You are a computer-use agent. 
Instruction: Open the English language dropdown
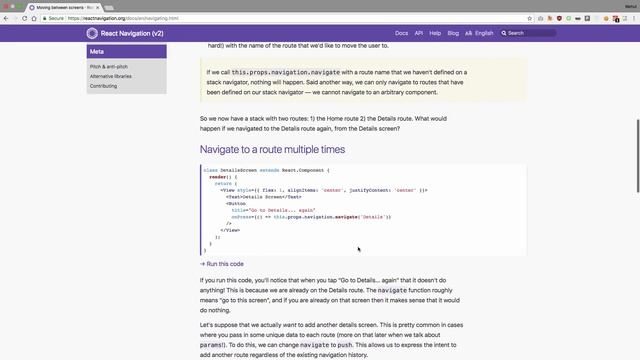(x=484, y=33)
